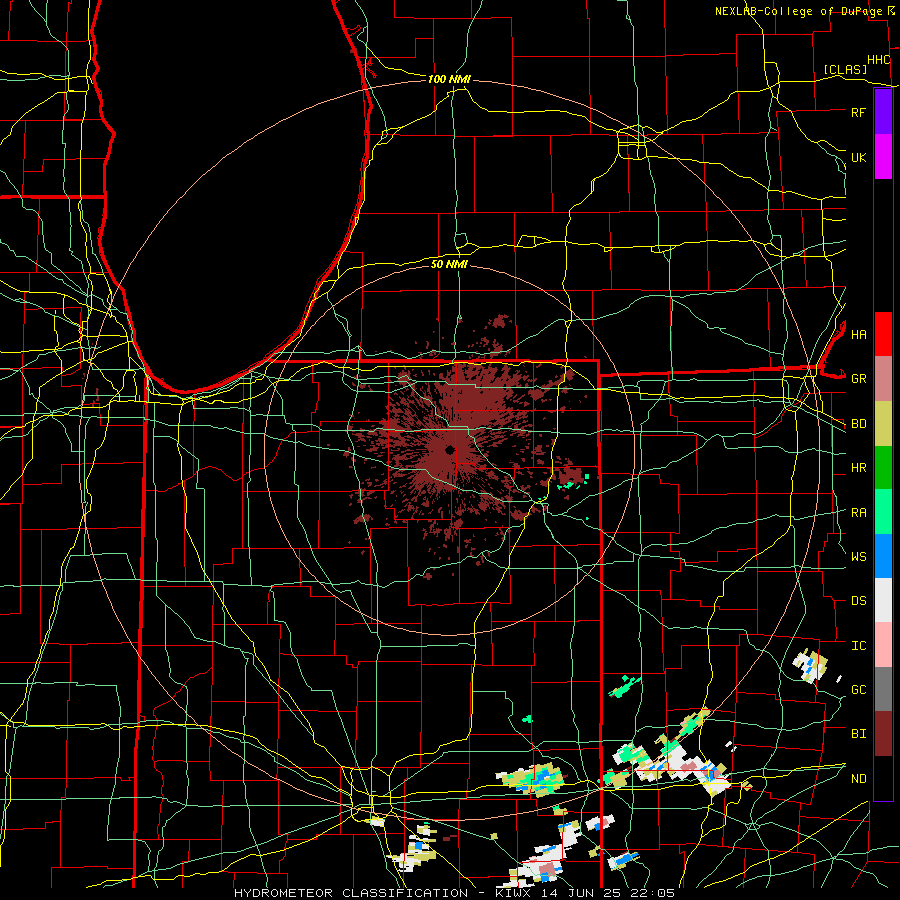Viewport: 900px width, 900px height.
Task: Pick the mint green RA swatch
Action: (883, 512)
